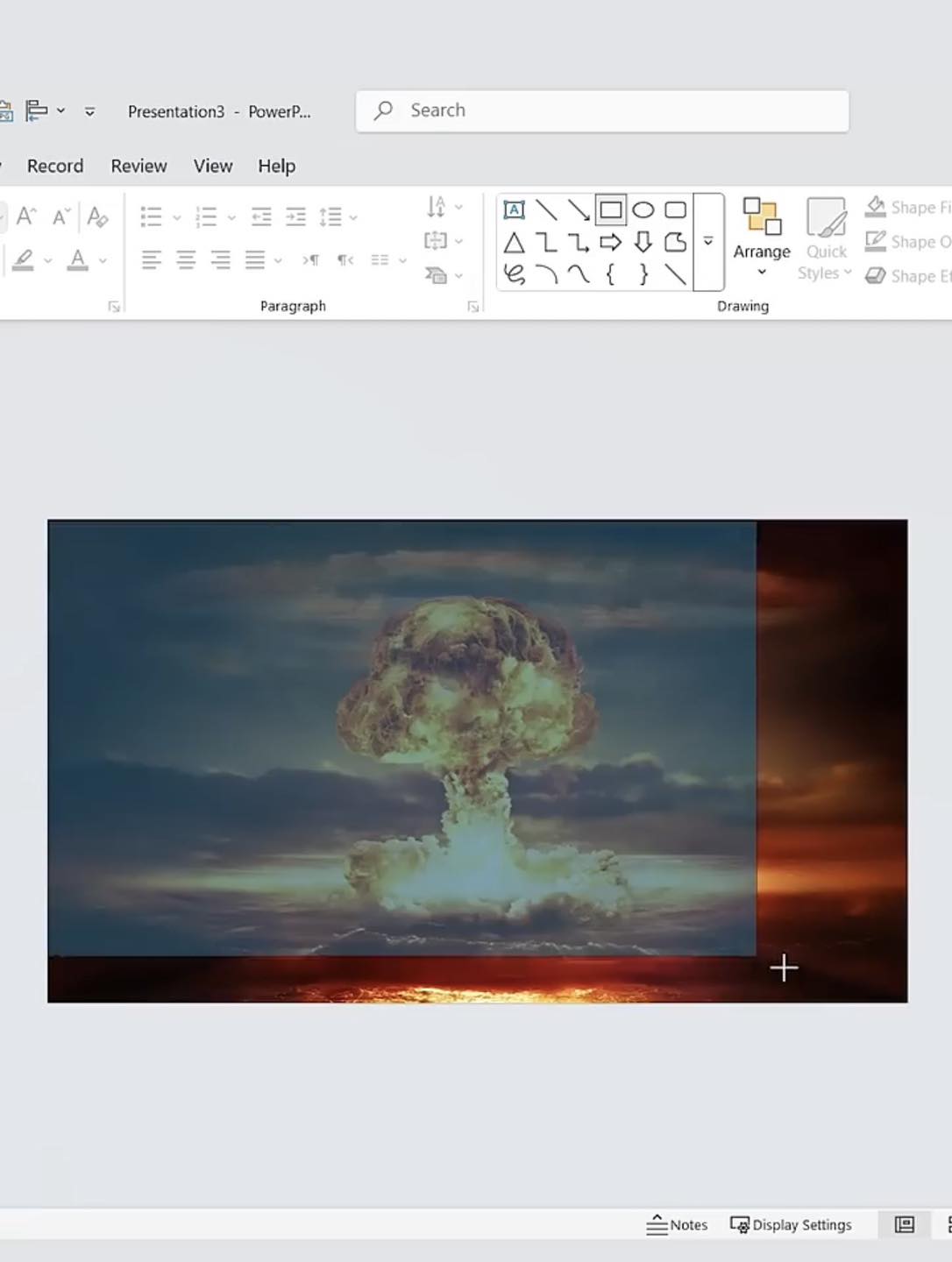Toggle Justify paragraph alignment
The width and height of the screenshot is (952, 1262).
tap(255, 259)
